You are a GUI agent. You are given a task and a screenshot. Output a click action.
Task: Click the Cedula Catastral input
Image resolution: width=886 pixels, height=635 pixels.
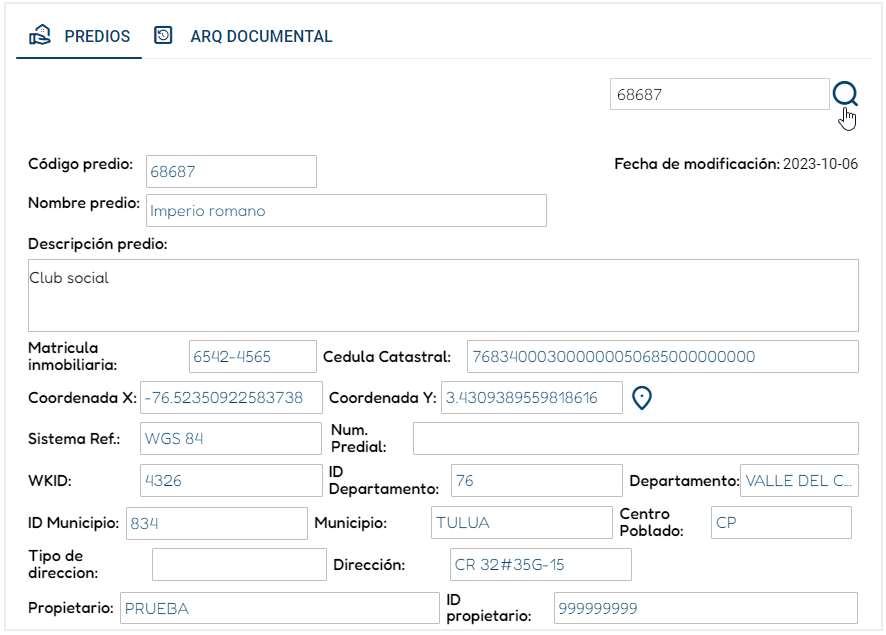click(x=663, y=356)
